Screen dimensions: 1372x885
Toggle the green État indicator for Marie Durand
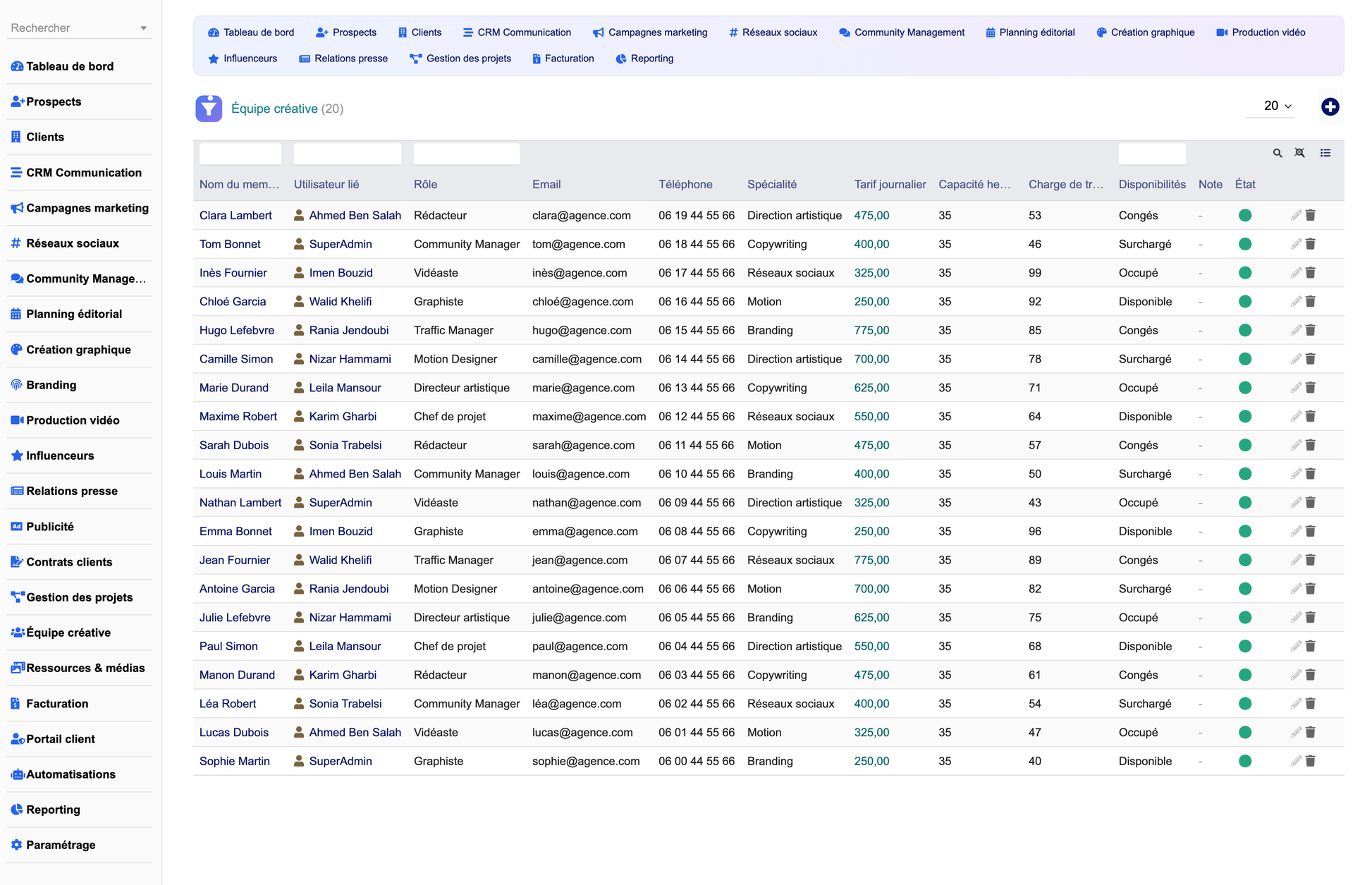[x=1245, y=388]
